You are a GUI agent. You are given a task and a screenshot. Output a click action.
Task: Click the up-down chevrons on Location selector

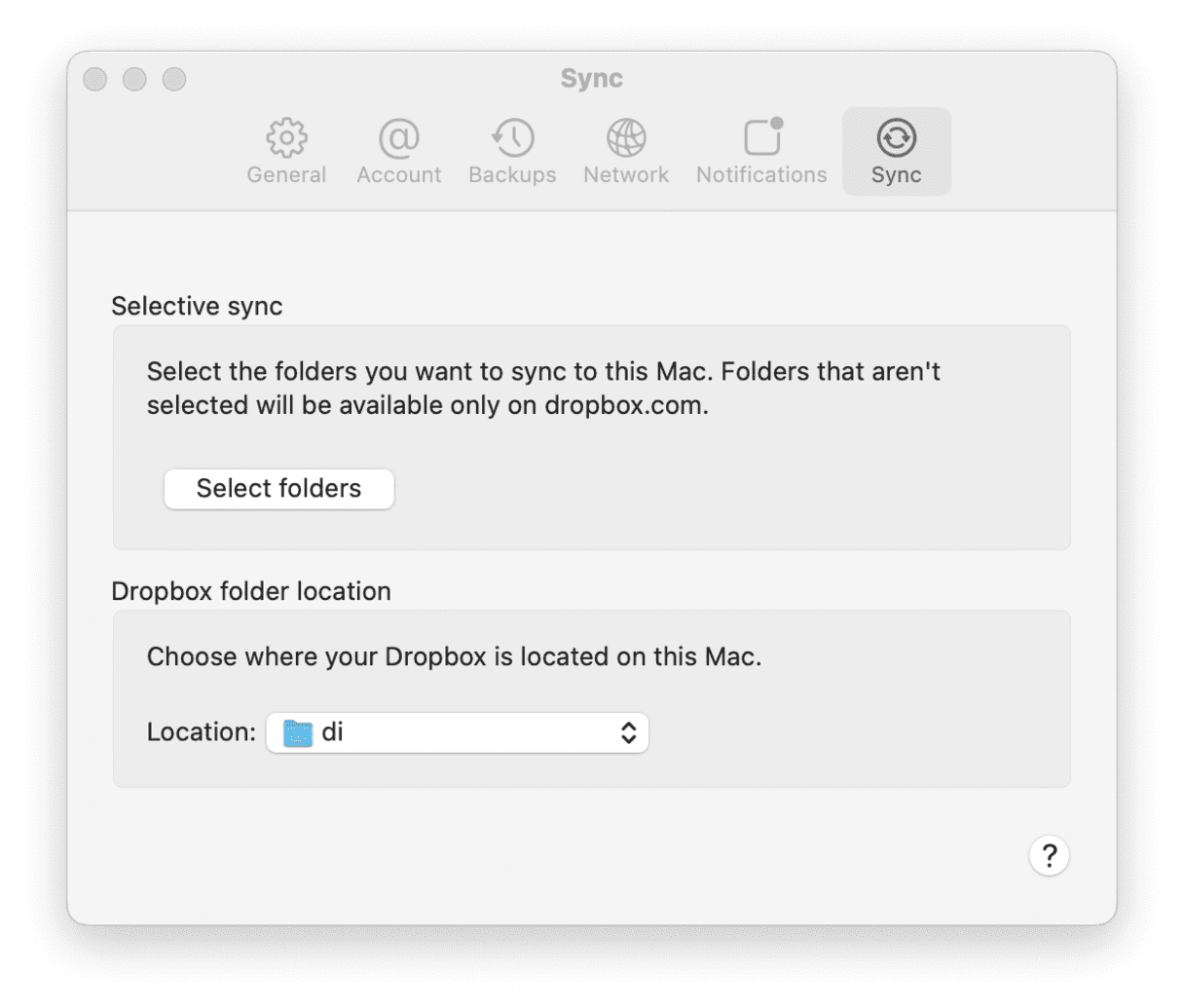pyautogui.click(x=633, y=731)
